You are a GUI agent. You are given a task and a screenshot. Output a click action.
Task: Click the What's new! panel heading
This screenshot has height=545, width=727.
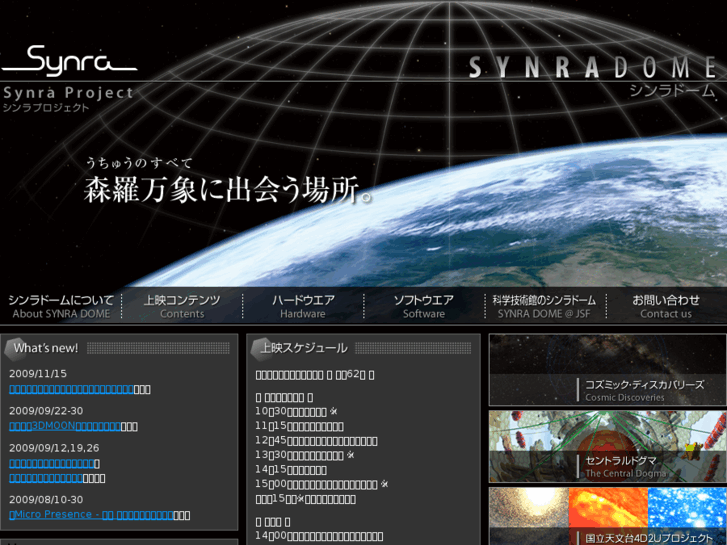pyautogui.click(x=45, y=348)
